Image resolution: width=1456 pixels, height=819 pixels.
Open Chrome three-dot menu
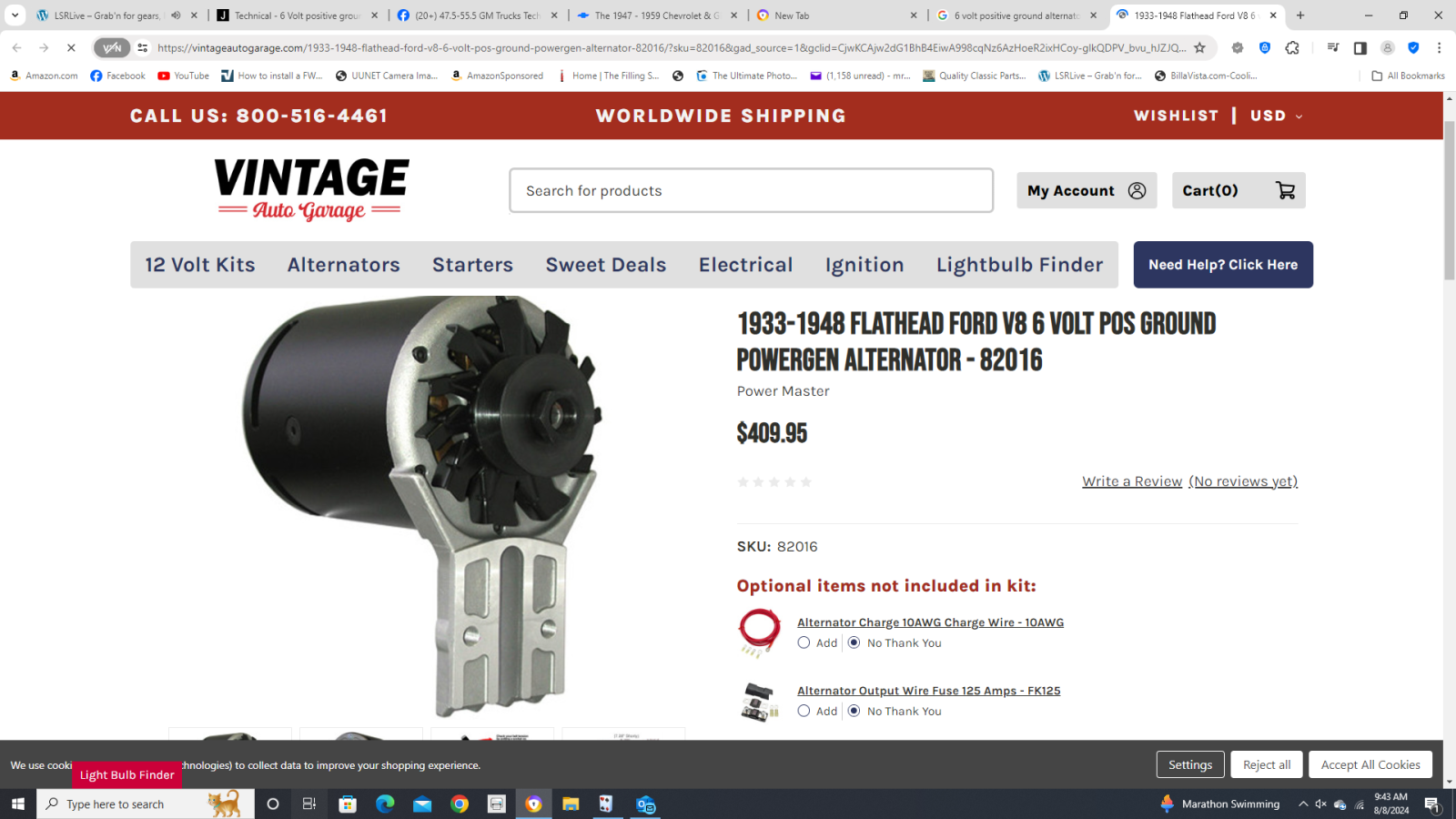tap(1439, 47)
